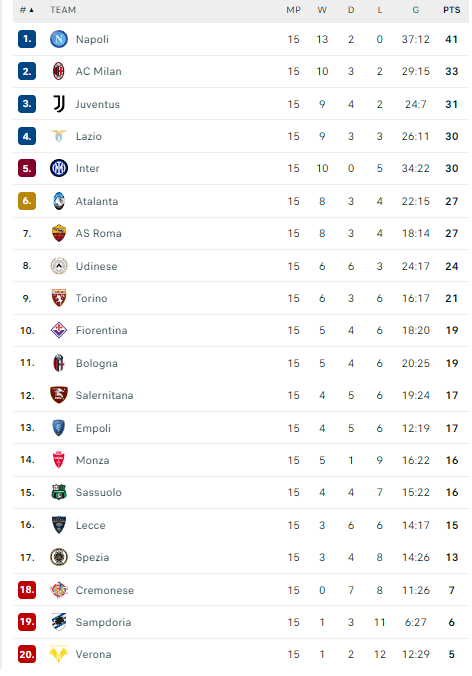Click the G goals column header
Image resolution: width=472 pixels, height=676 pixels.
416,10
